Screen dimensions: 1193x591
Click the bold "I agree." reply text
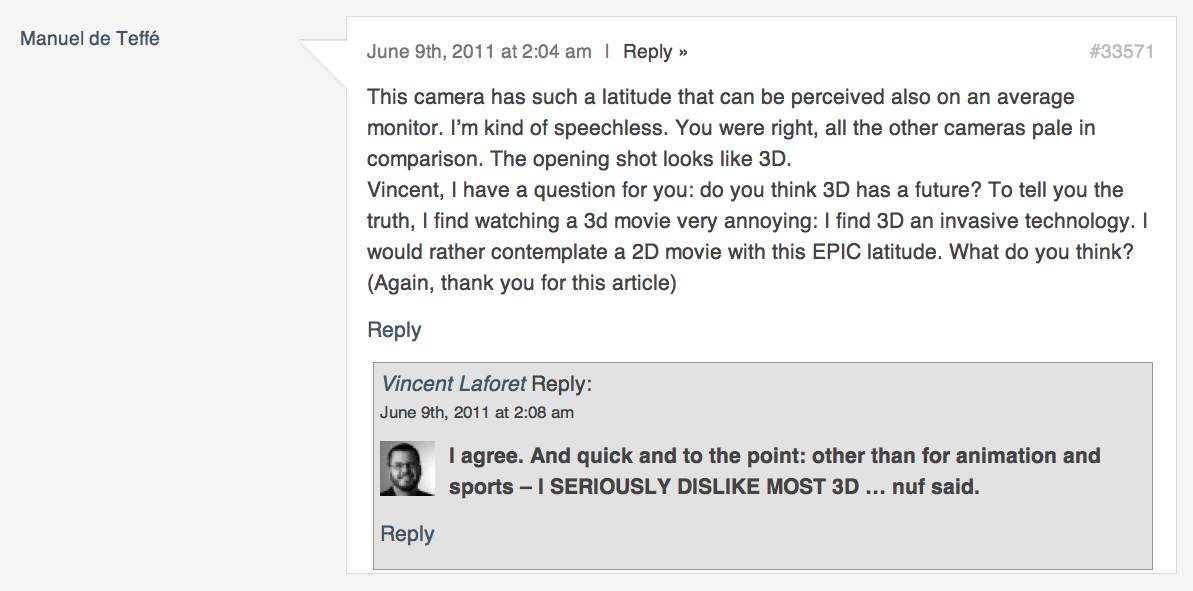pyautogui.click(x=485, y=456)
